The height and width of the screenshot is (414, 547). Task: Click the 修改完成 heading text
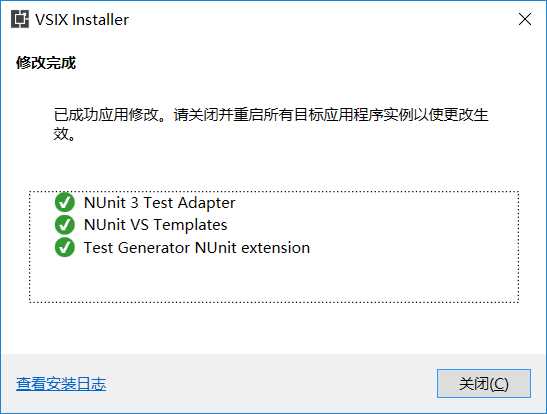[46, 63]
